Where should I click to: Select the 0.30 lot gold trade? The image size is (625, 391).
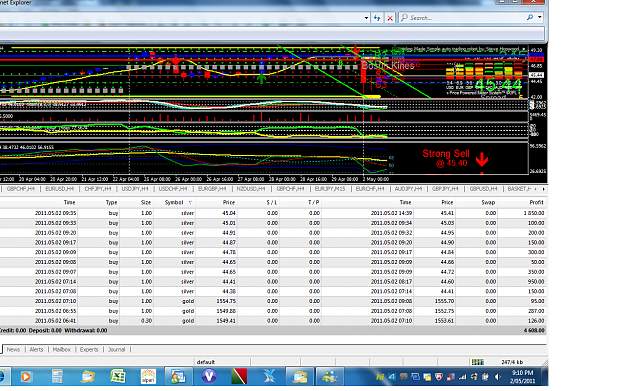point(273,321)
